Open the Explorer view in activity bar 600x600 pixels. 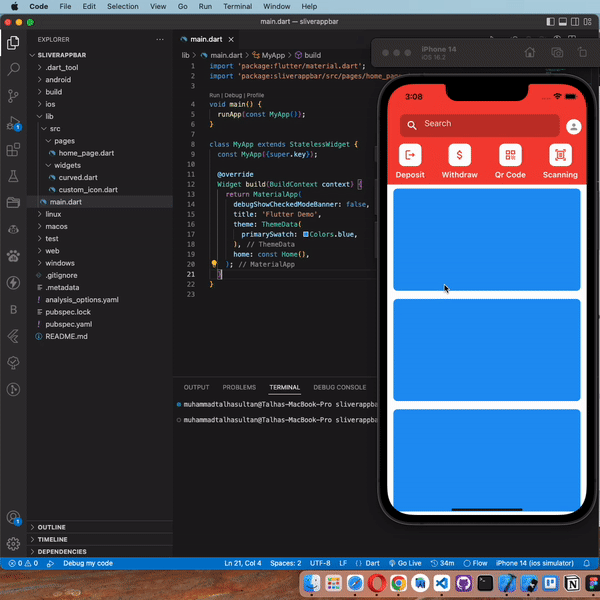pyautogui.click(x=13, y=42)
